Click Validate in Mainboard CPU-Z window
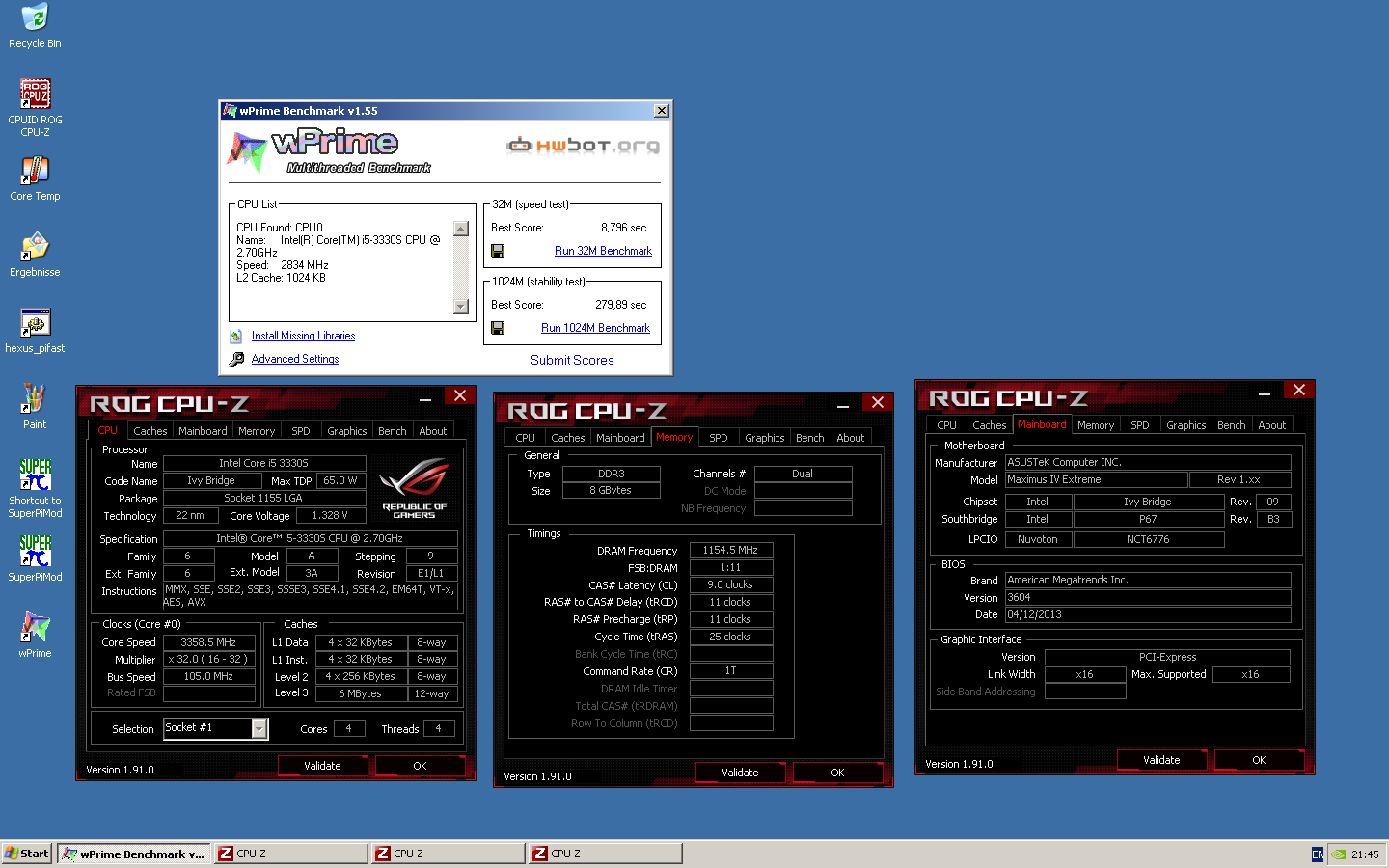 [1161, 760]
